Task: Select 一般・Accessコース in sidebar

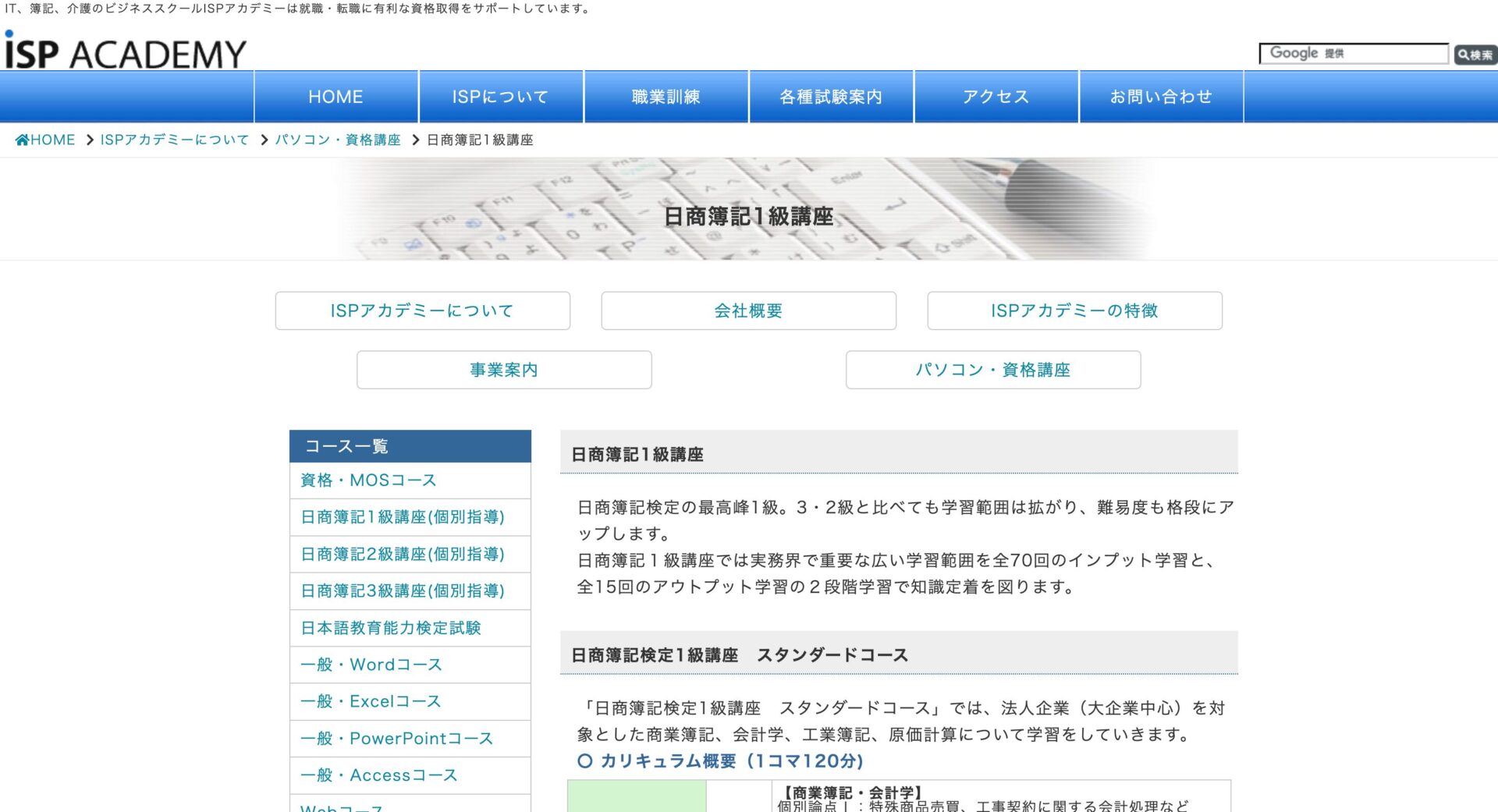Action: pyautogui.click(x=410, y=775)
